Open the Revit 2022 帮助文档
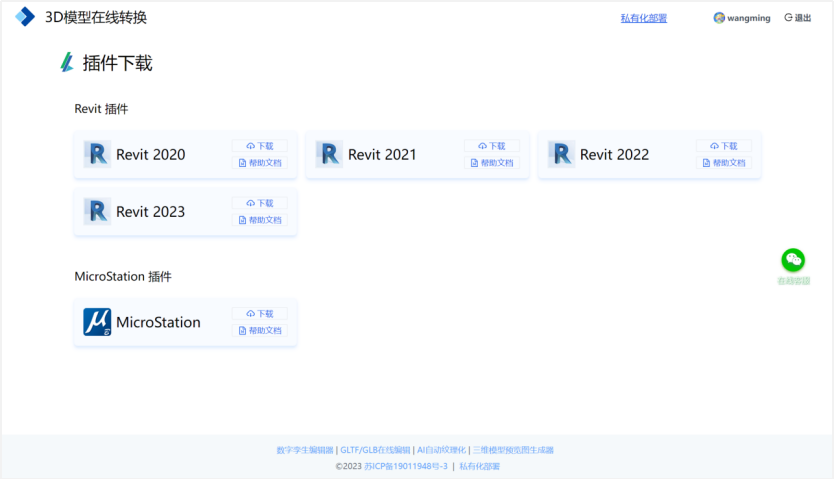The height and width of the screenshot is (479, 834). click(x=723, y=163)
